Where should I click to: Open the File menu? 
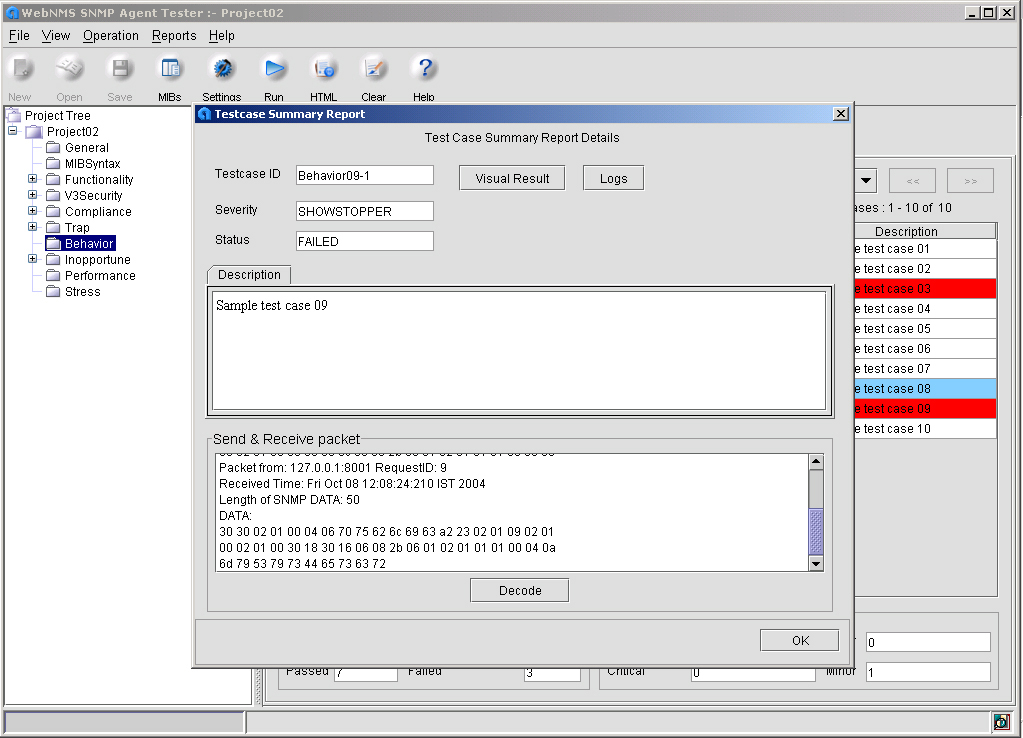coord(19,36)
